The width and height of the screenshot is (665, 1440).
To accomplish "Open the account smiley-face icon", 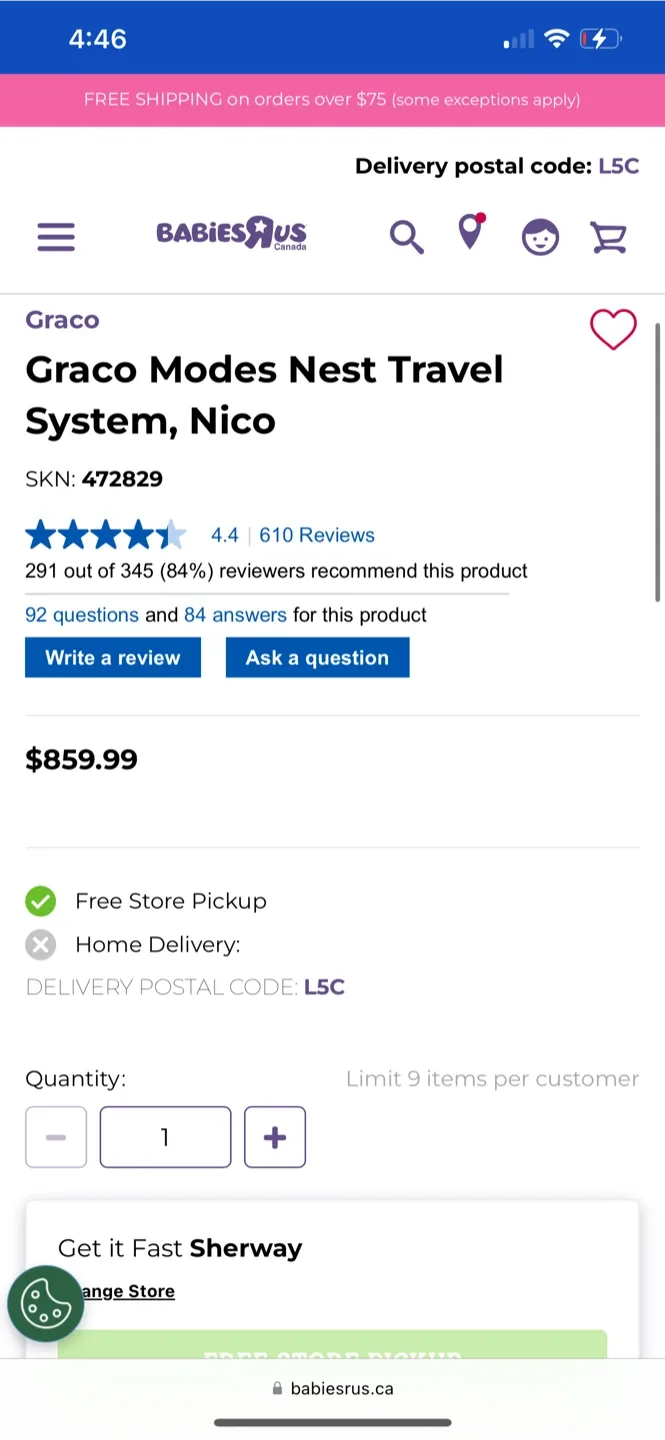I will (x=540, y=236).
